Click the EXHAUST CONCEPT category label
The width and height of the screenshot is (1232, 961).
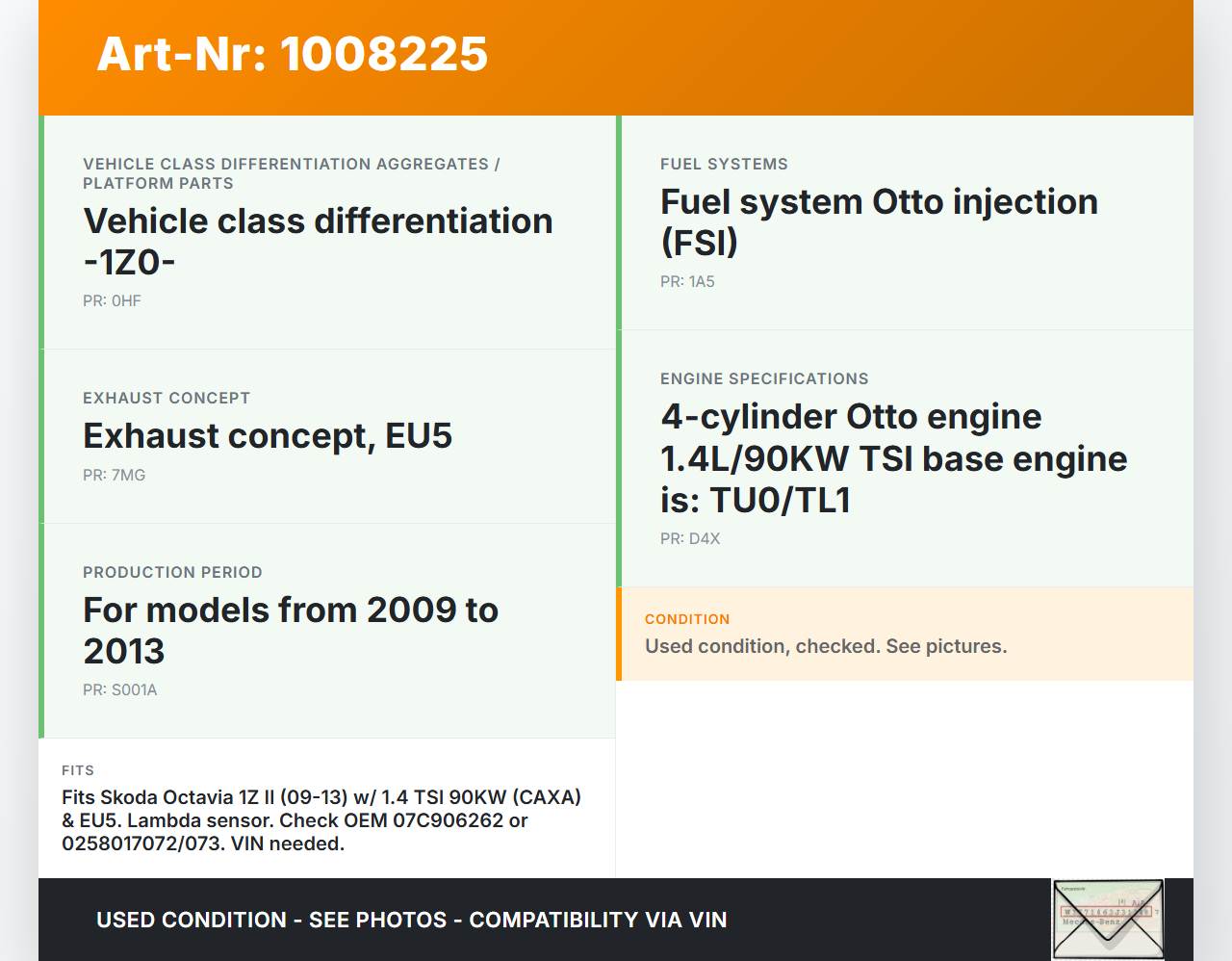[x=167, y=398]
